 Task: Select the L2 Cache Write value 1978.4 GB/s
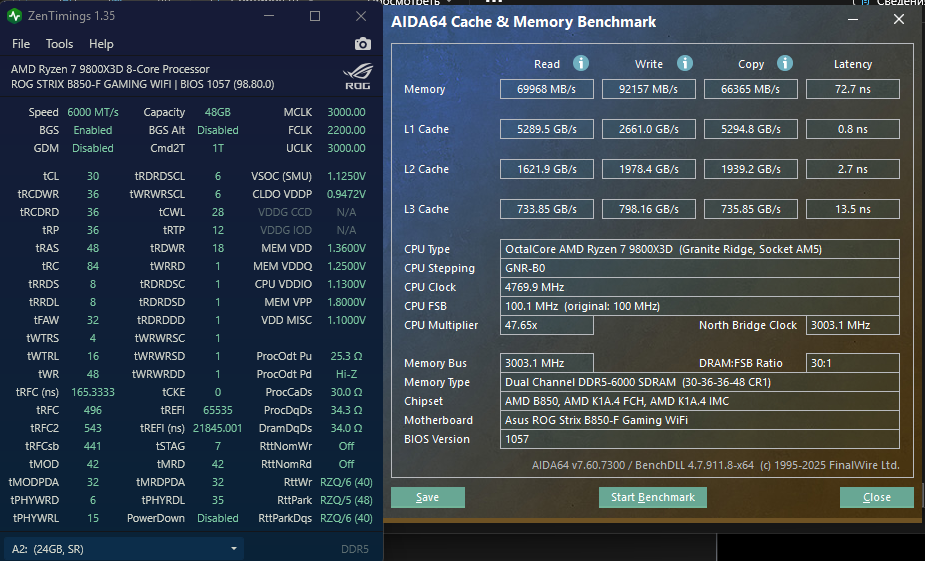(649, 169)
